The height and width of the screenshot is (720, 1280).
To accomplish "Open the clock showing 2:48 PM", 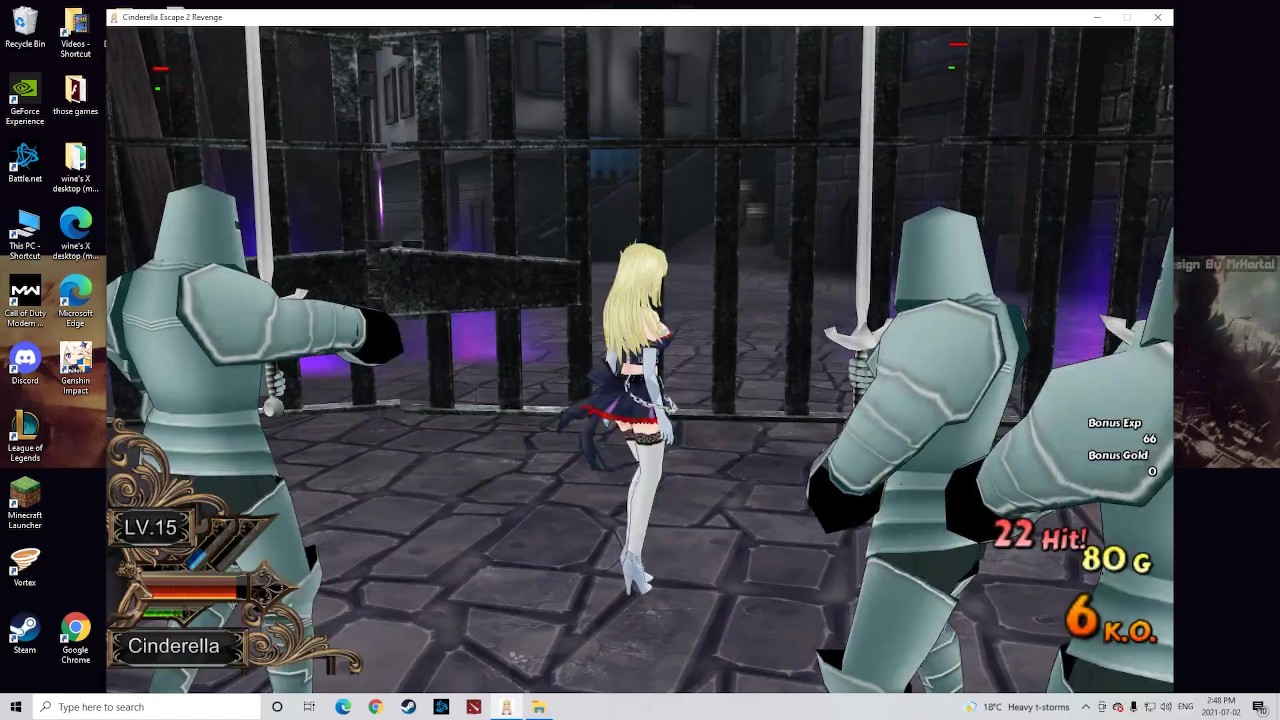I will pyautogui.click(x=1221, y=707).
